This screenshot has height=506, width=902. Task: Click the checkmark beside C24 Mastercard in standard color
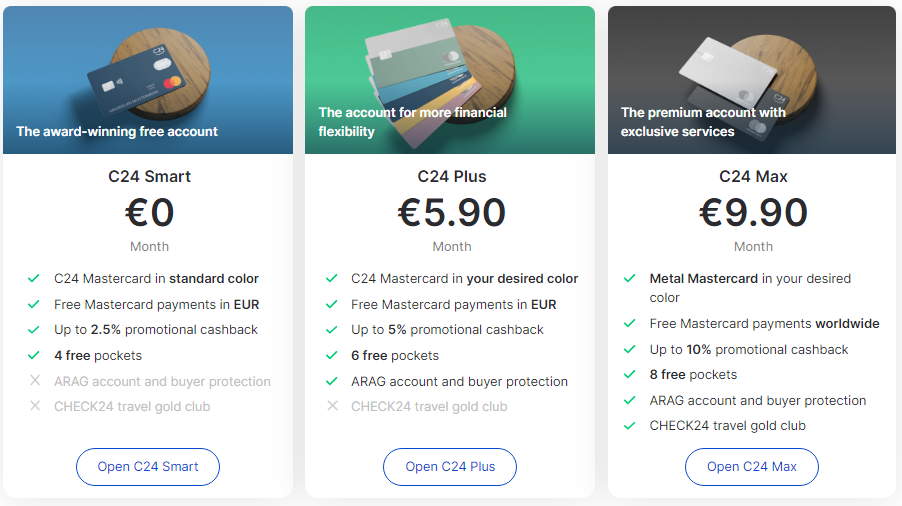pos(34,278)
